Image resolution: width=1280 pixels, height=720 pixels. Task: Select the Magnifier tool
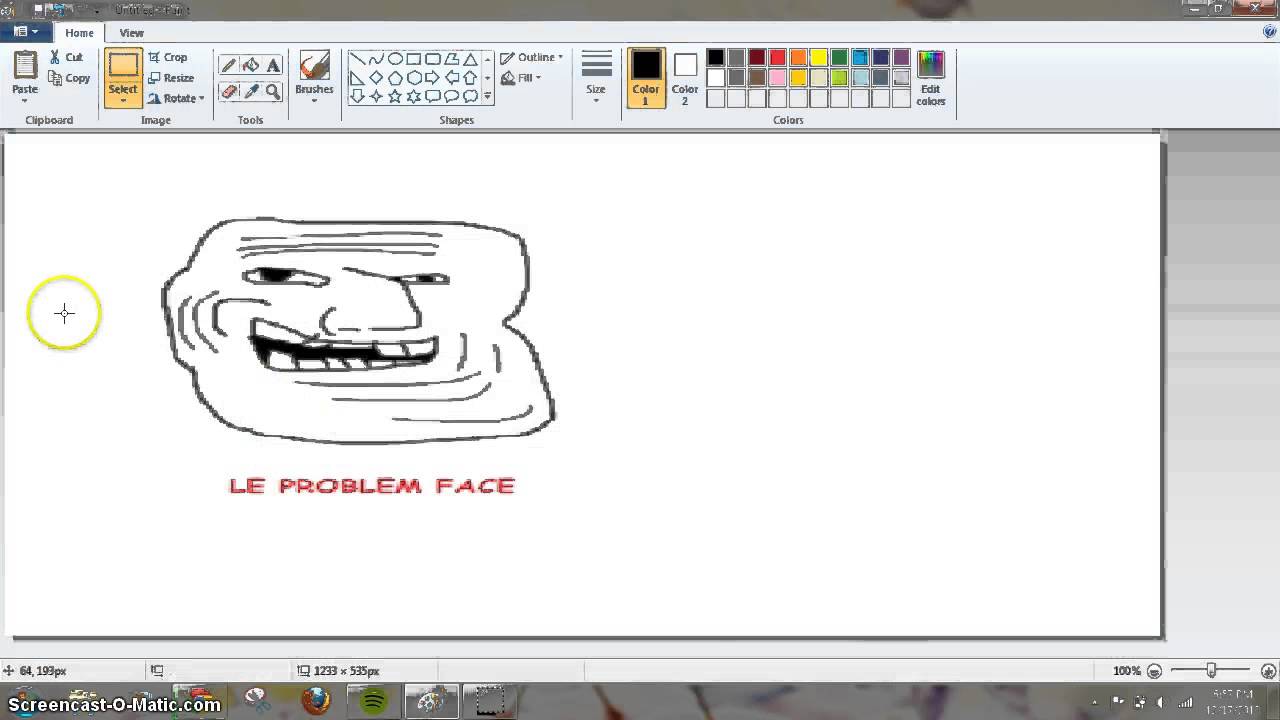tap(273, 92)
